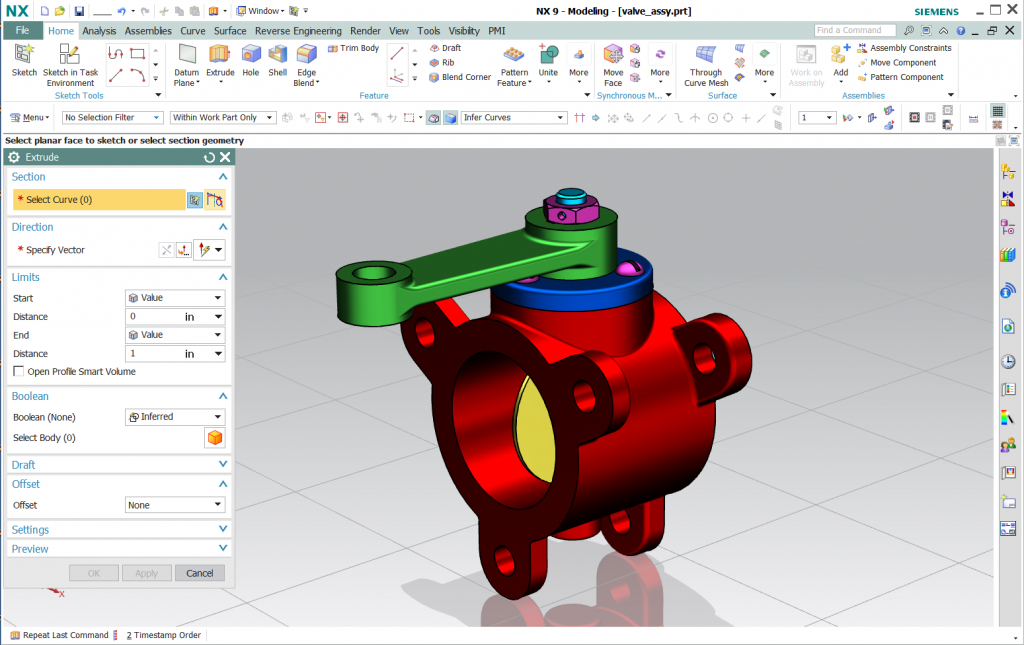
Task: Switch to the Analysis ribbon tab
Action: tap(99, 31)
